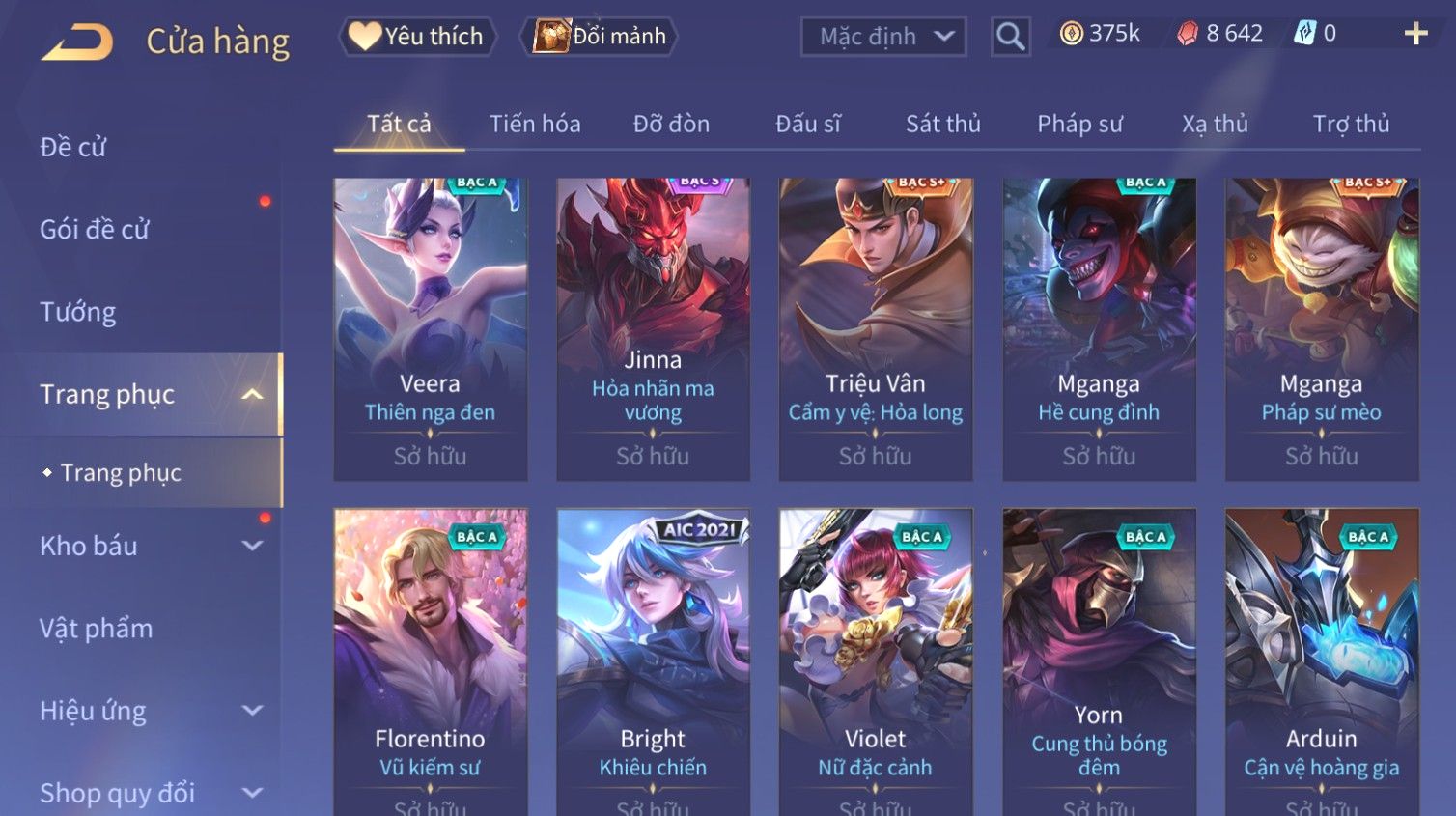Select Veera Thiên nga đen skin card

[x=431, y=329]
